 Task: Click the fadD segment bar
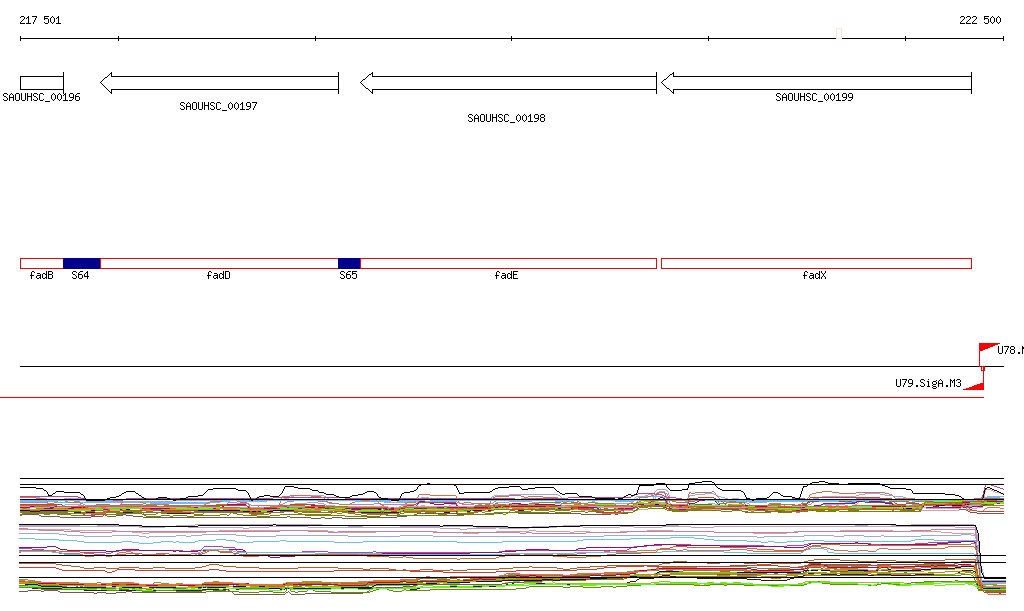click(219, 263)
